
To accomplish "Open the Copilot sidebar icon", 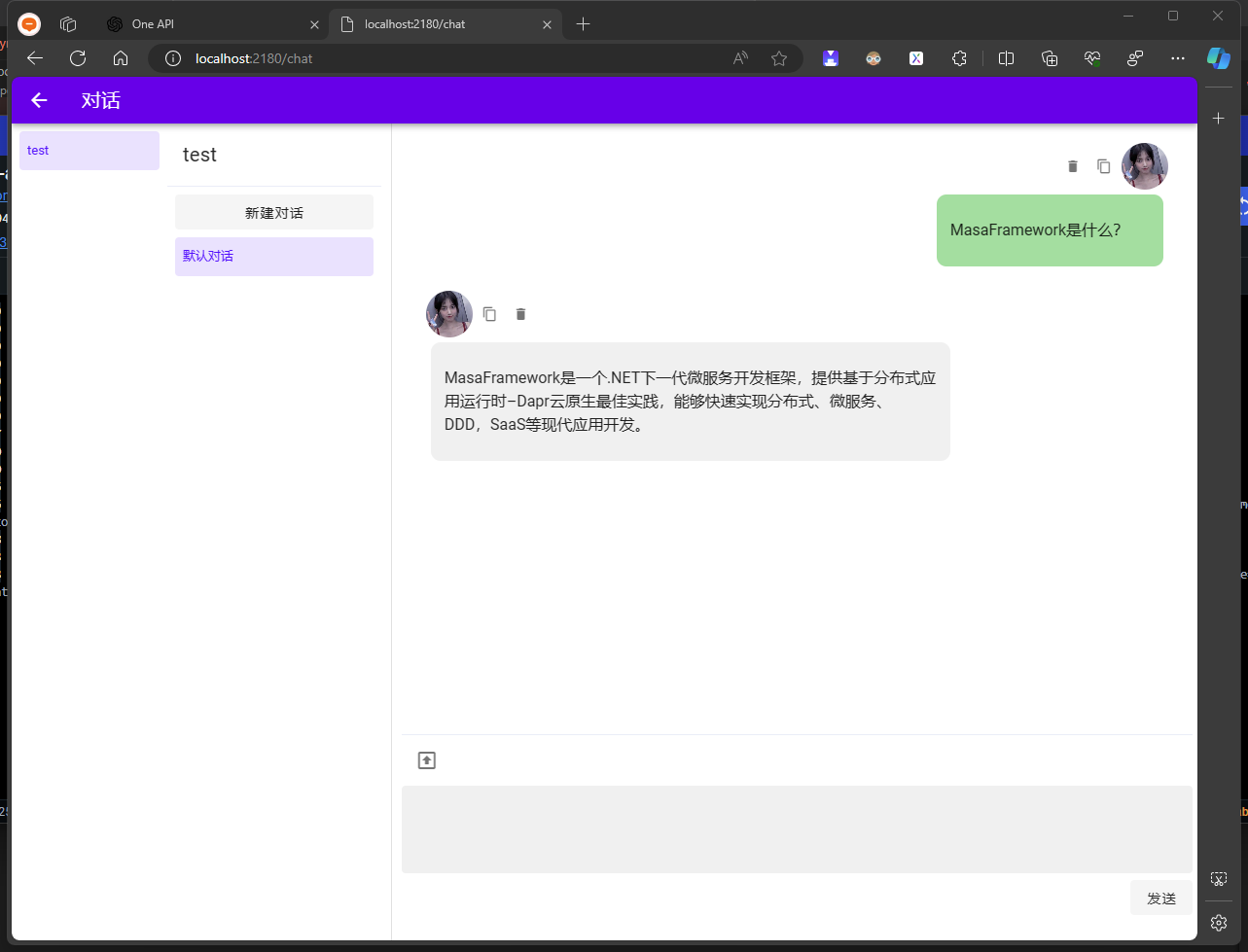I will [1219, 58].
